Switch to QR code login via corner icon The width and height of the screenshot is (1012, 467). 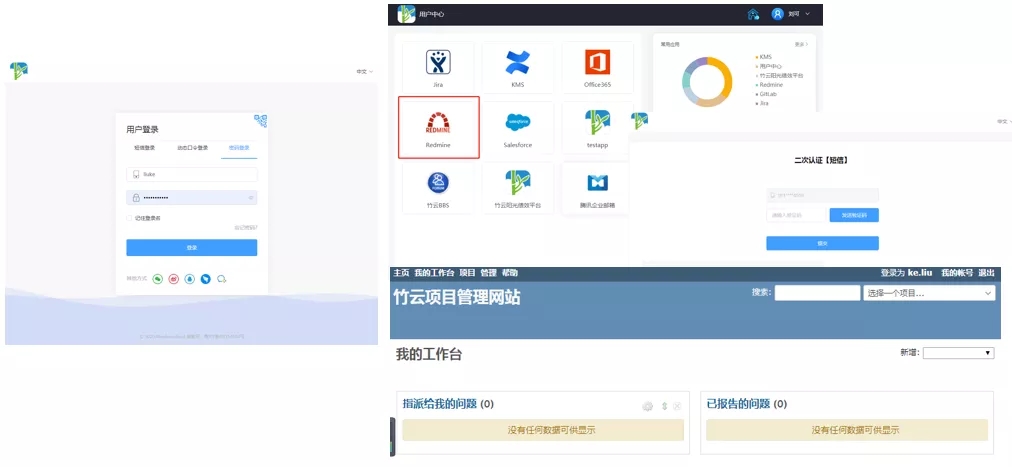coord(261,120)
